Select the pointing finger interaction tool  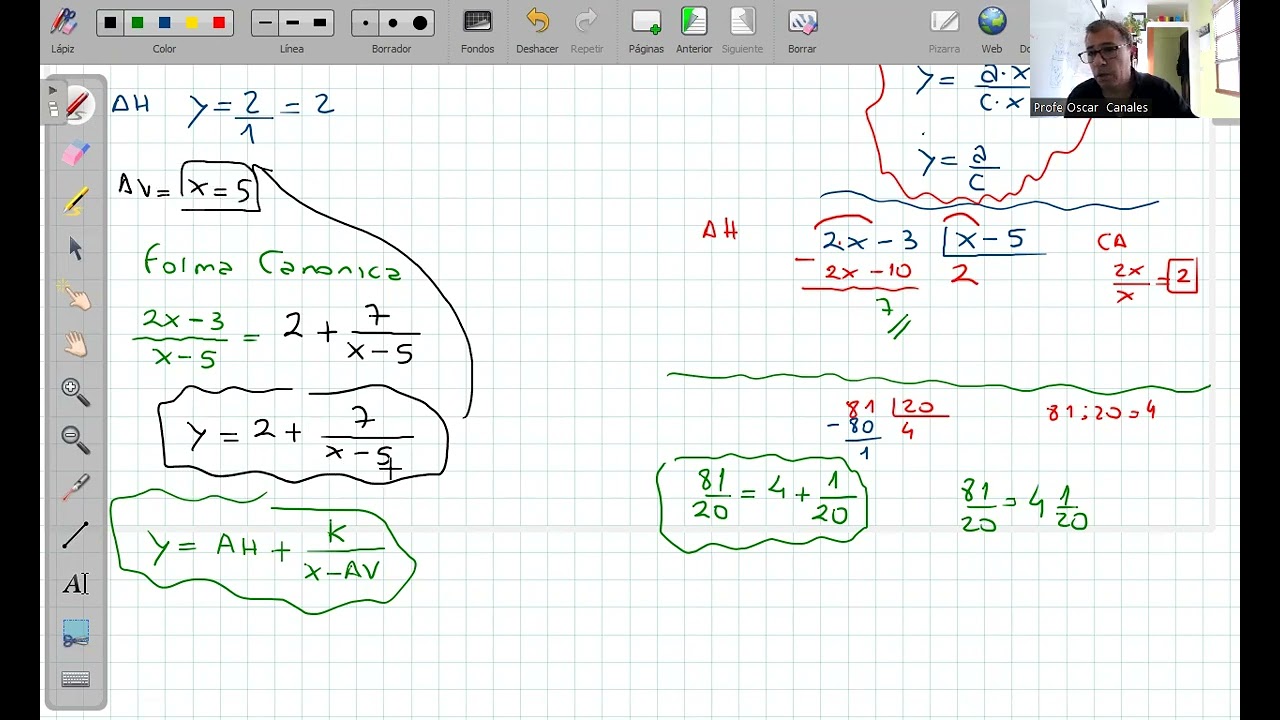click(76, 295)
